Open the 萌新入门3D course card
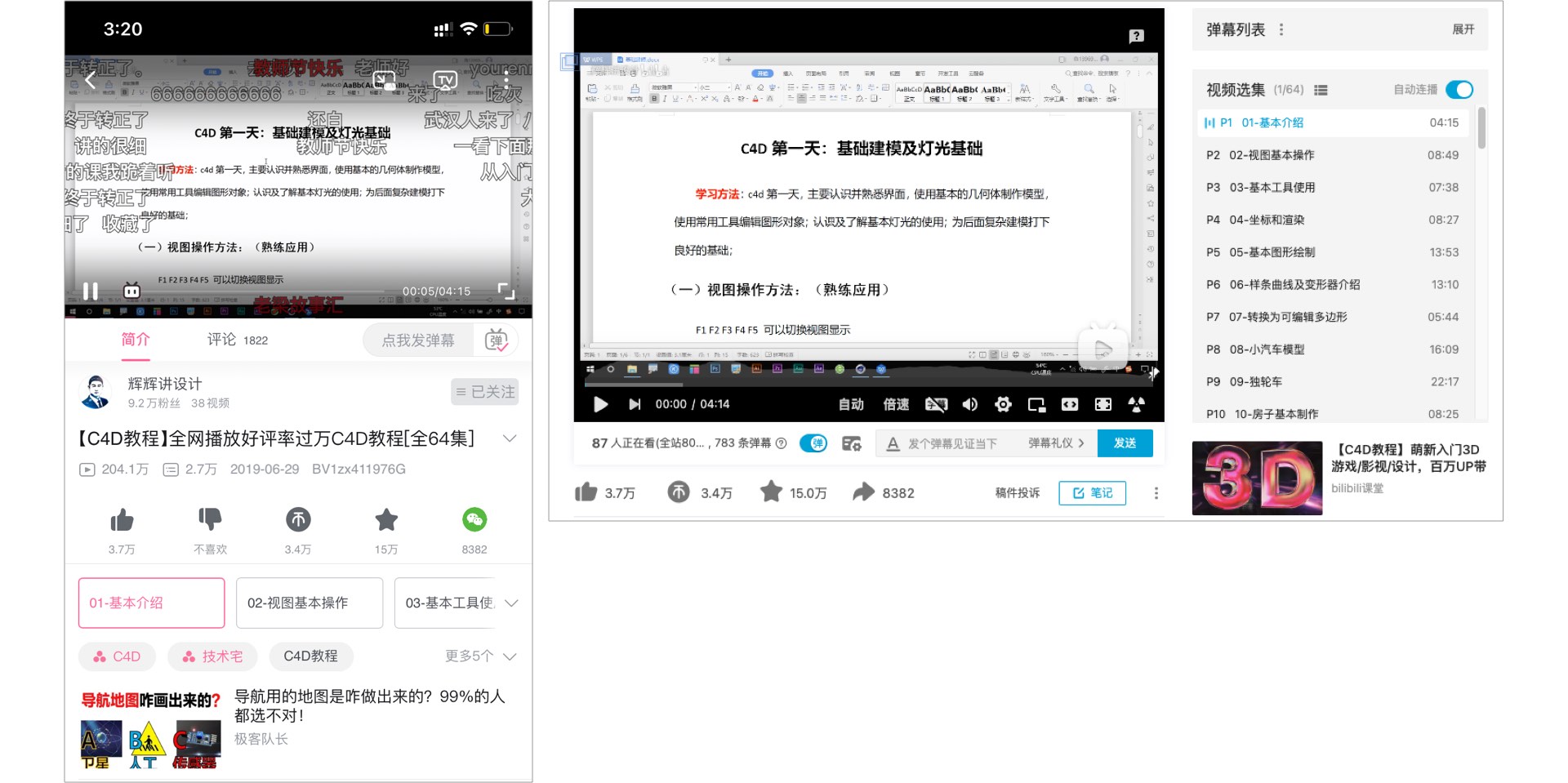The image size is (1568, 783). coord(1339,478)
